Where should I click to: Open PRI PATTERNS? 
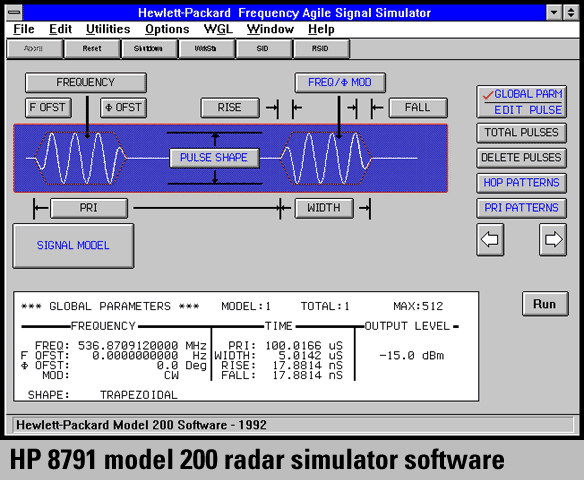pos(521,208)
